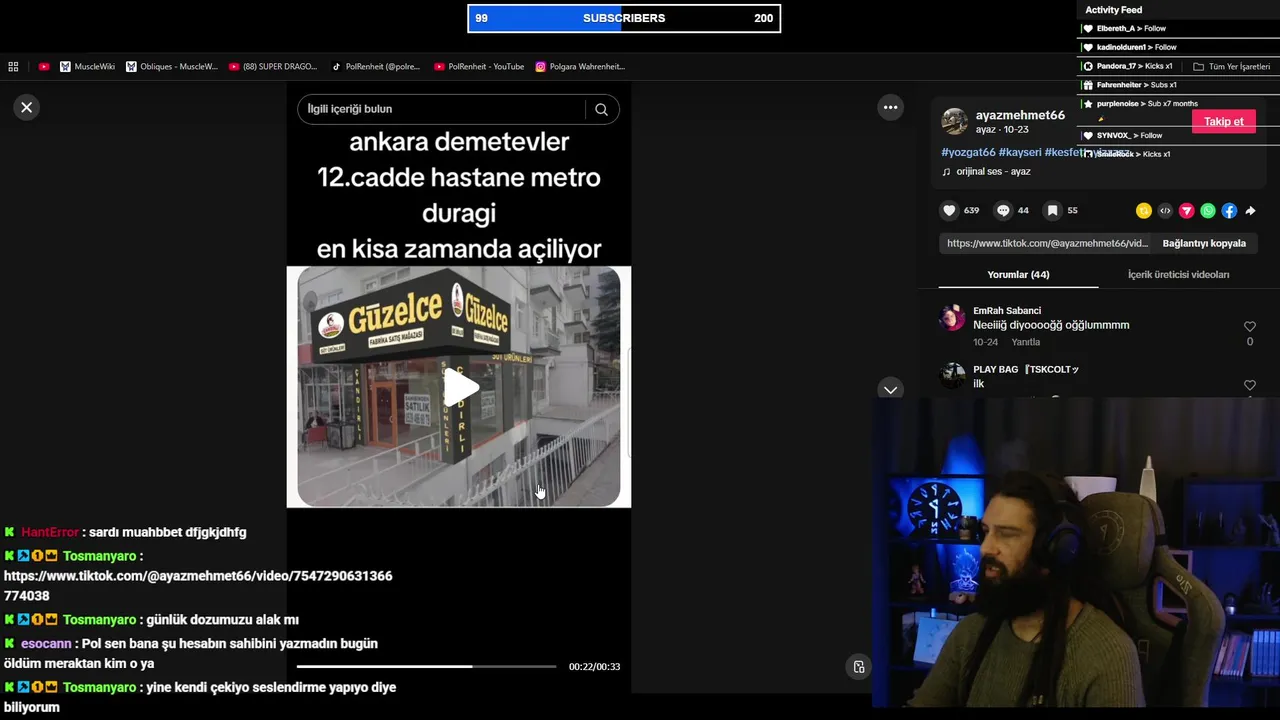This screenshot has width=1280, height=720.
Task: Open the Polgara Wahrenheit Instagram bookmark
Action: pyautogui.click(x=580, y=67)
